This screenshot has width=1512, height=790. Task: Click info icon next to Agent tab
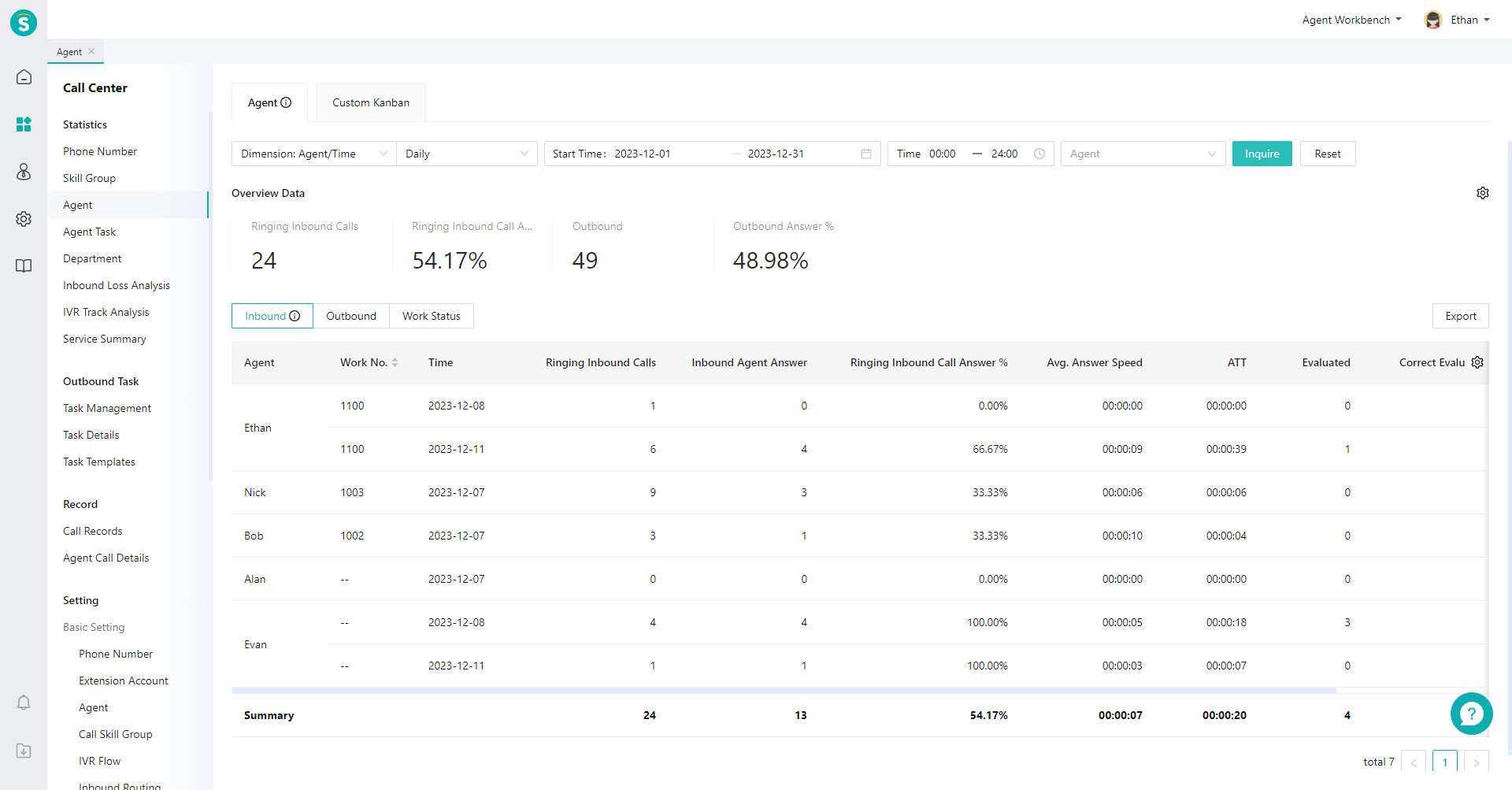pos(286,102)
